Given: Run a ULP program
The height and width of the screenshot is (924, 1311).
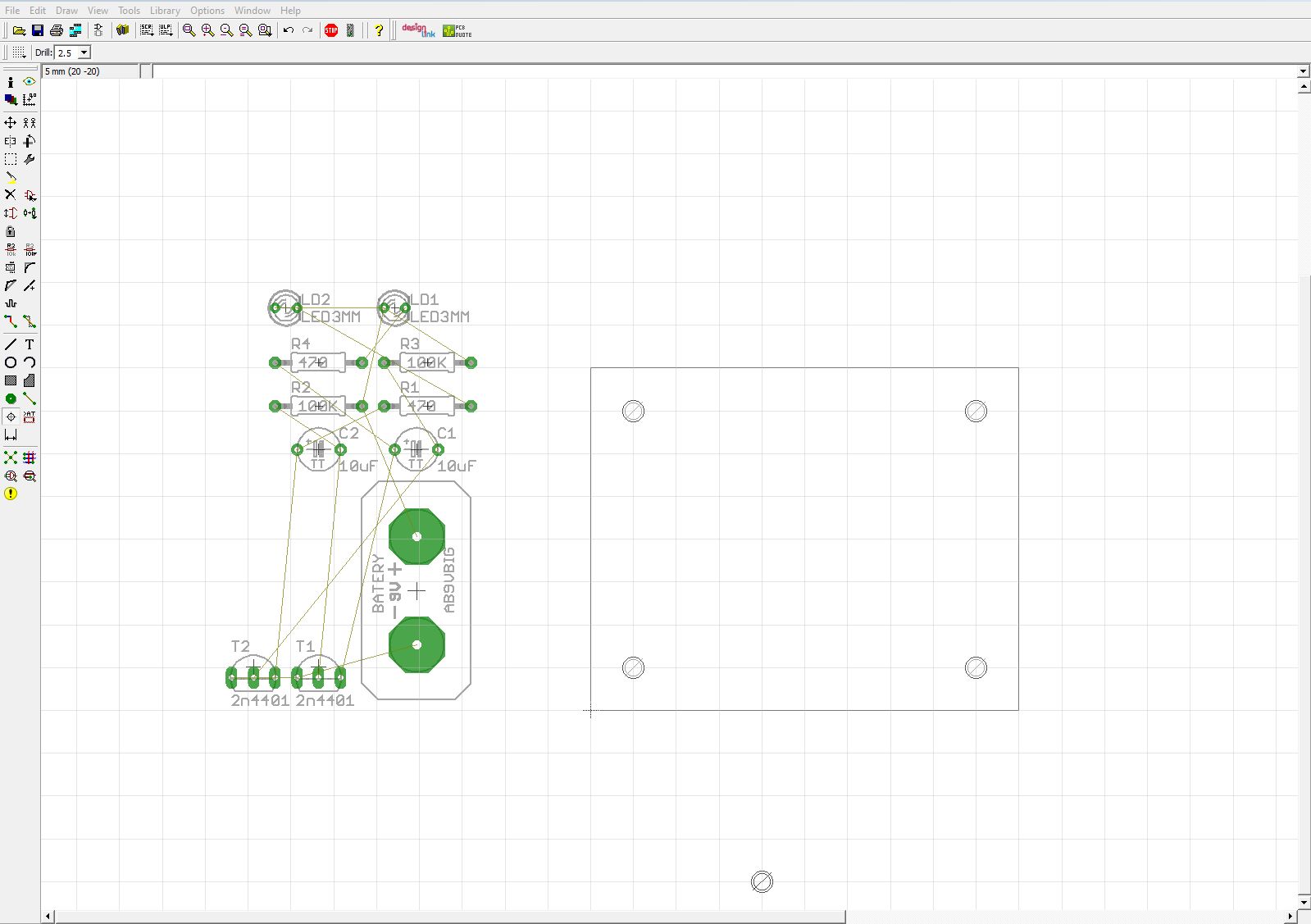Looking at the screenshot, I should tap(166, 30).
